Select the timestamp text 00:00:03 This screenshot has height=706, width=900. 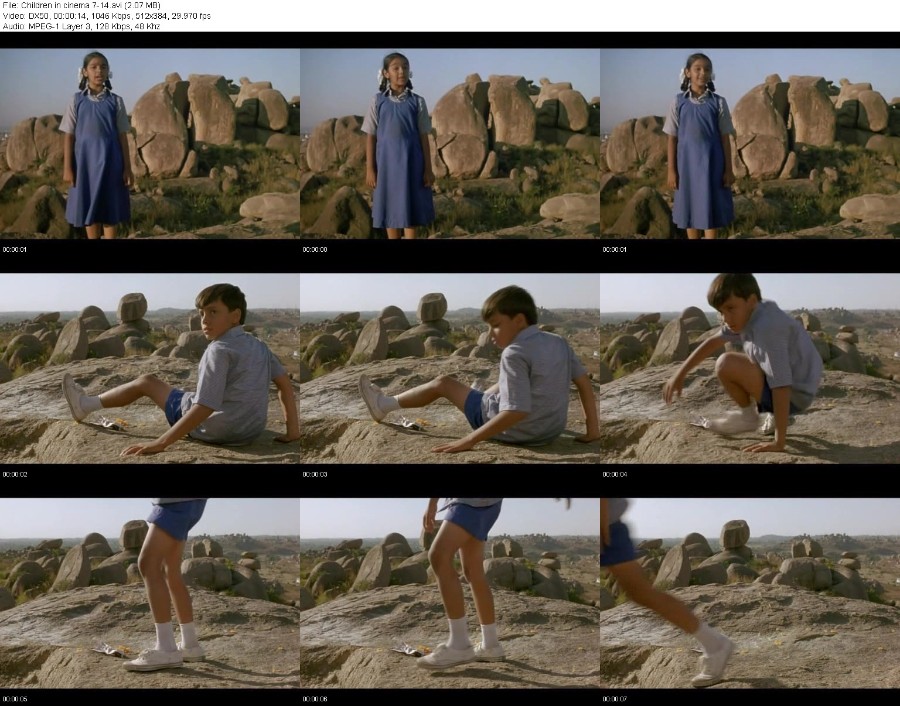[315, 475]
